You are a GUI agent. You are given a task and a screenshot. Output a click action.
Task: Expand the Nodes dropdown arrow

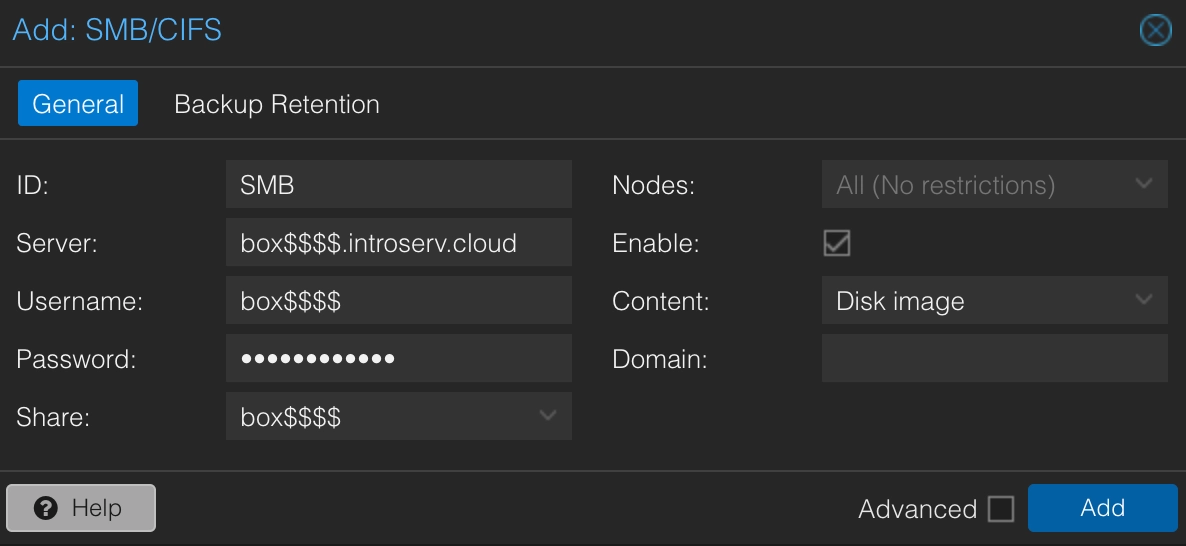click(x=1144, y=184)
